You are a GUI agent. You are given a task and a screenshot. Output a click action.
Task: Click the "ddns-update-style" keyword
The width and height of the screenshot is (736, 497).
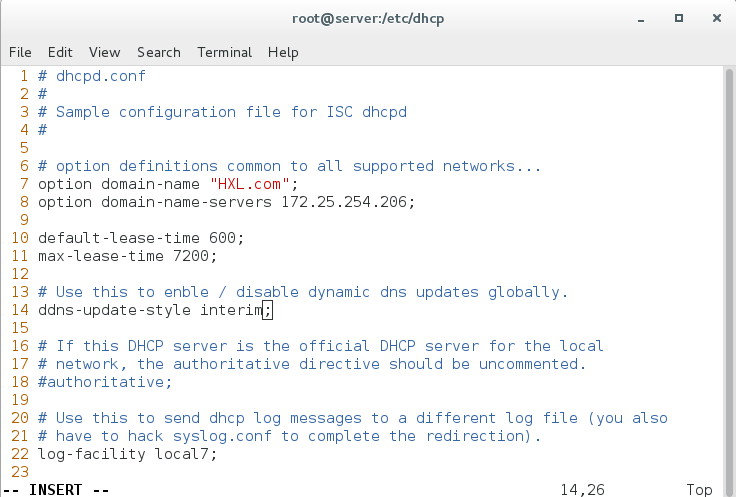click(x=115, y=310)
